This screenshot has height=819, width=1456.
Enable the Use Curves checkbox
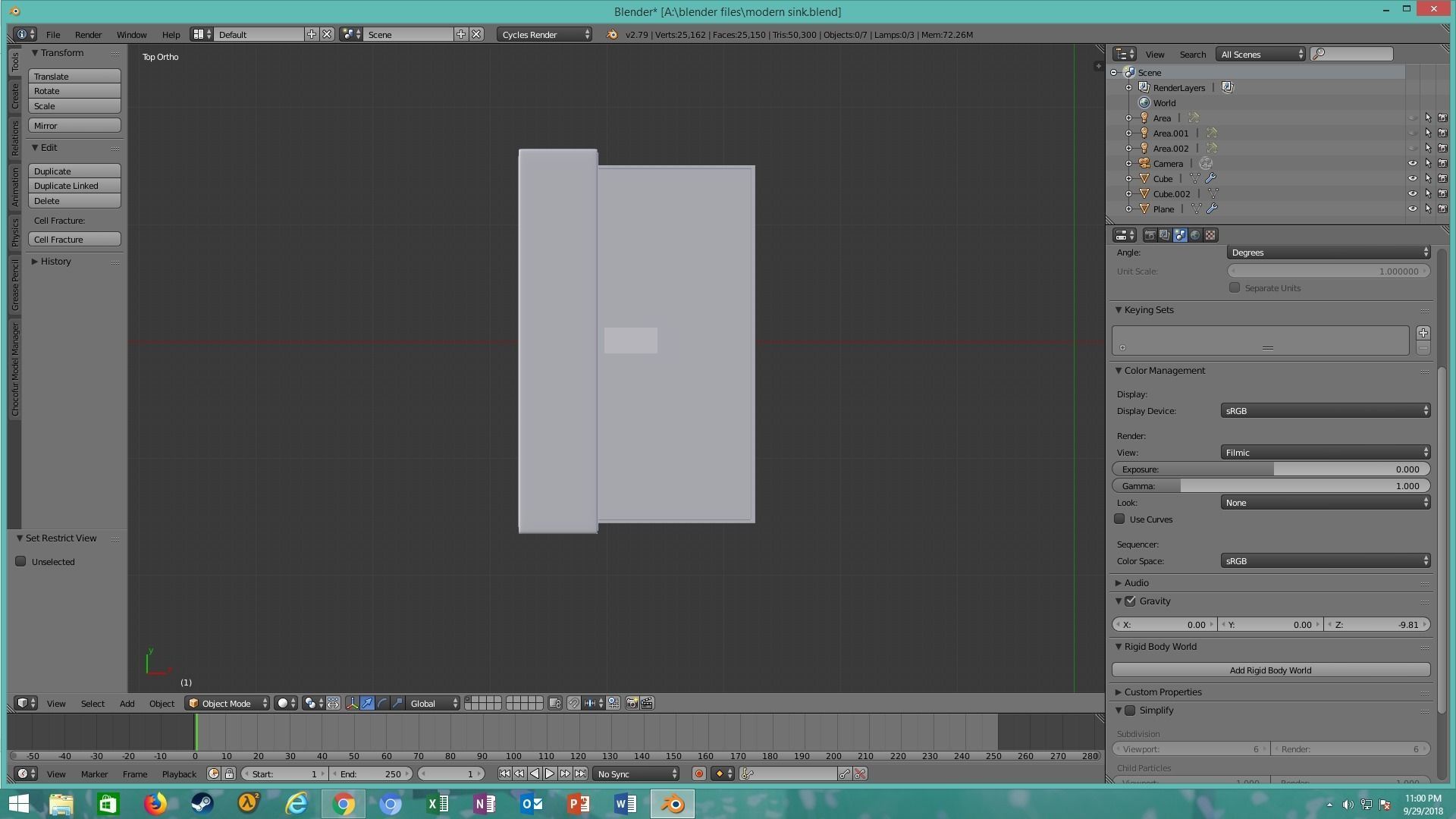click(1119, 519)
